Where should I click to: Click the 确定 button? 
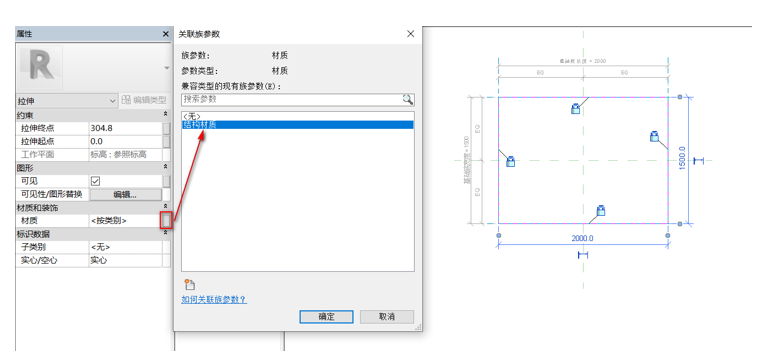[x=327, y=317]
